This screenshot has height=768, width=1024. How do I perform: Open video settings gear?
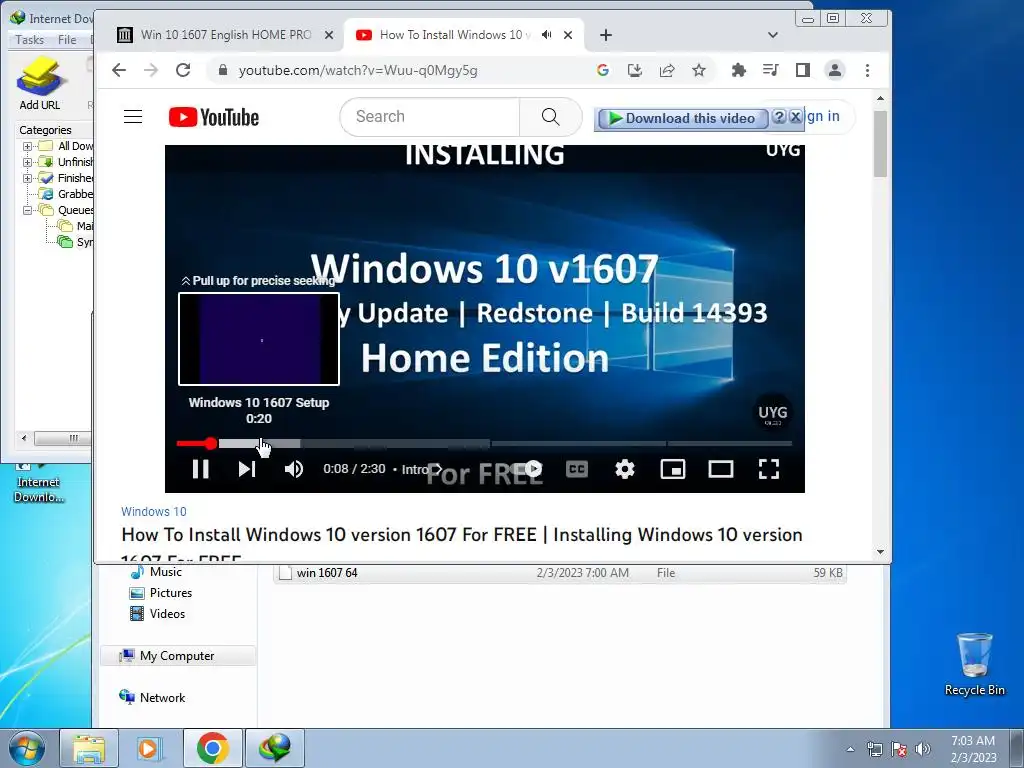point(625,469)
